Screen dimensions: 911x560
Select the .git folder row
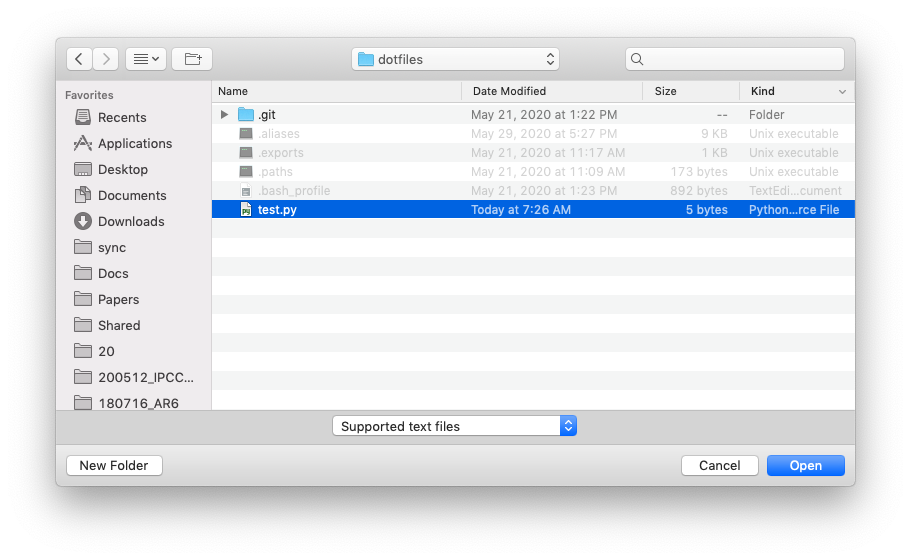point(533,114)
